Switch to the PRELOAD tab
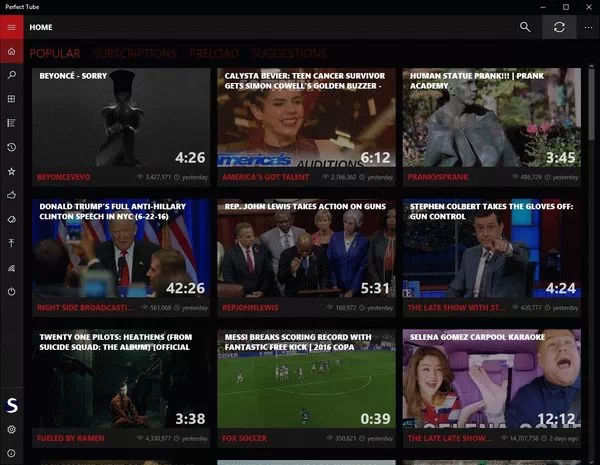Screen dimensions: 600x465 pos(214,53)
